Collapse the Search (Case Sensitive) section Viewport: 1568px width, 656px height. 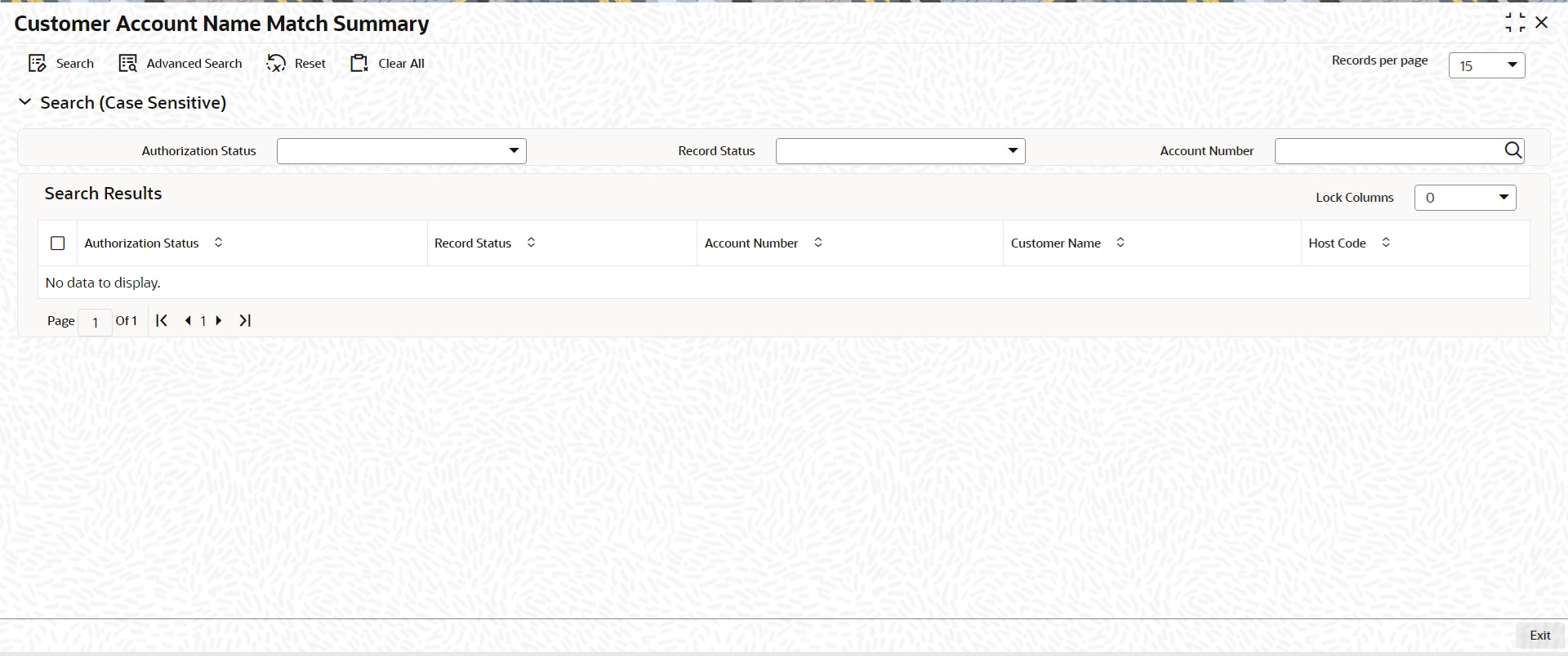25,102
